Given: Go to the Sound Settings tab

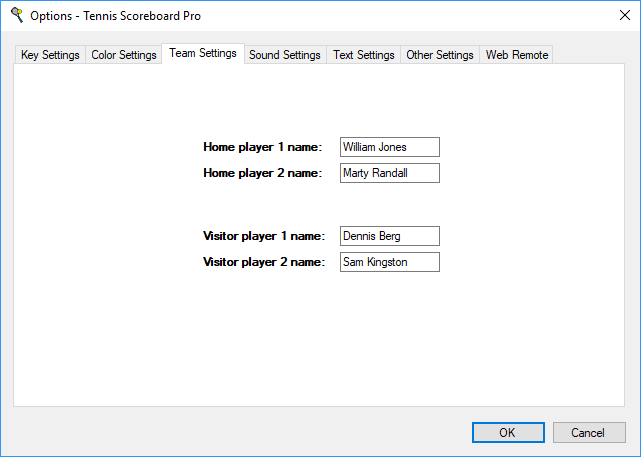Looking at the screenshot, I should click(x=285, y=55).
